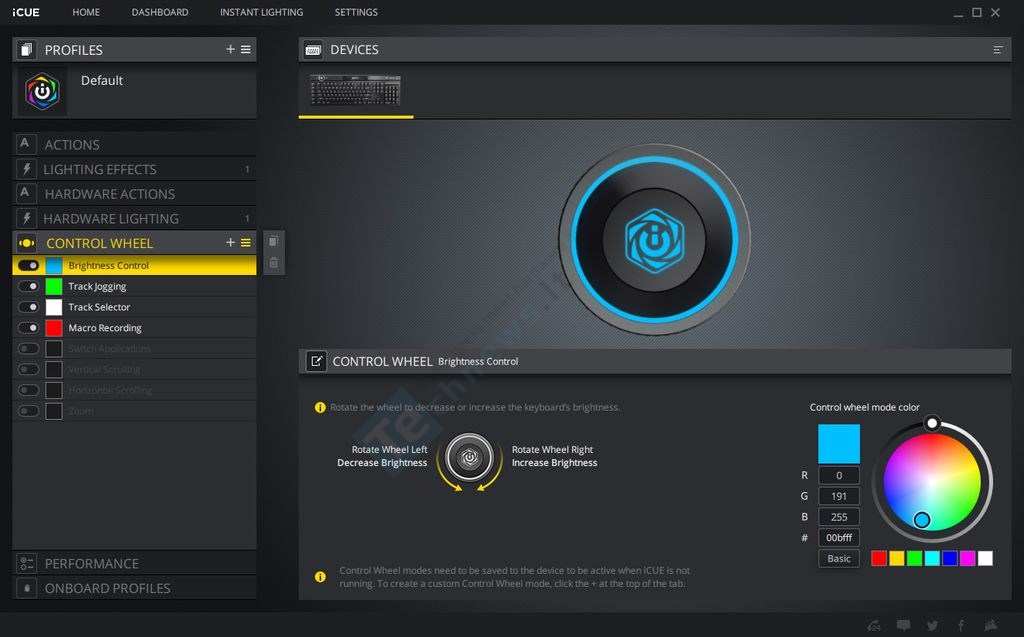This screenshot has height=637, width=1024.
Task: Pick the yellow basic color swatch
Action: click(897, 558)
